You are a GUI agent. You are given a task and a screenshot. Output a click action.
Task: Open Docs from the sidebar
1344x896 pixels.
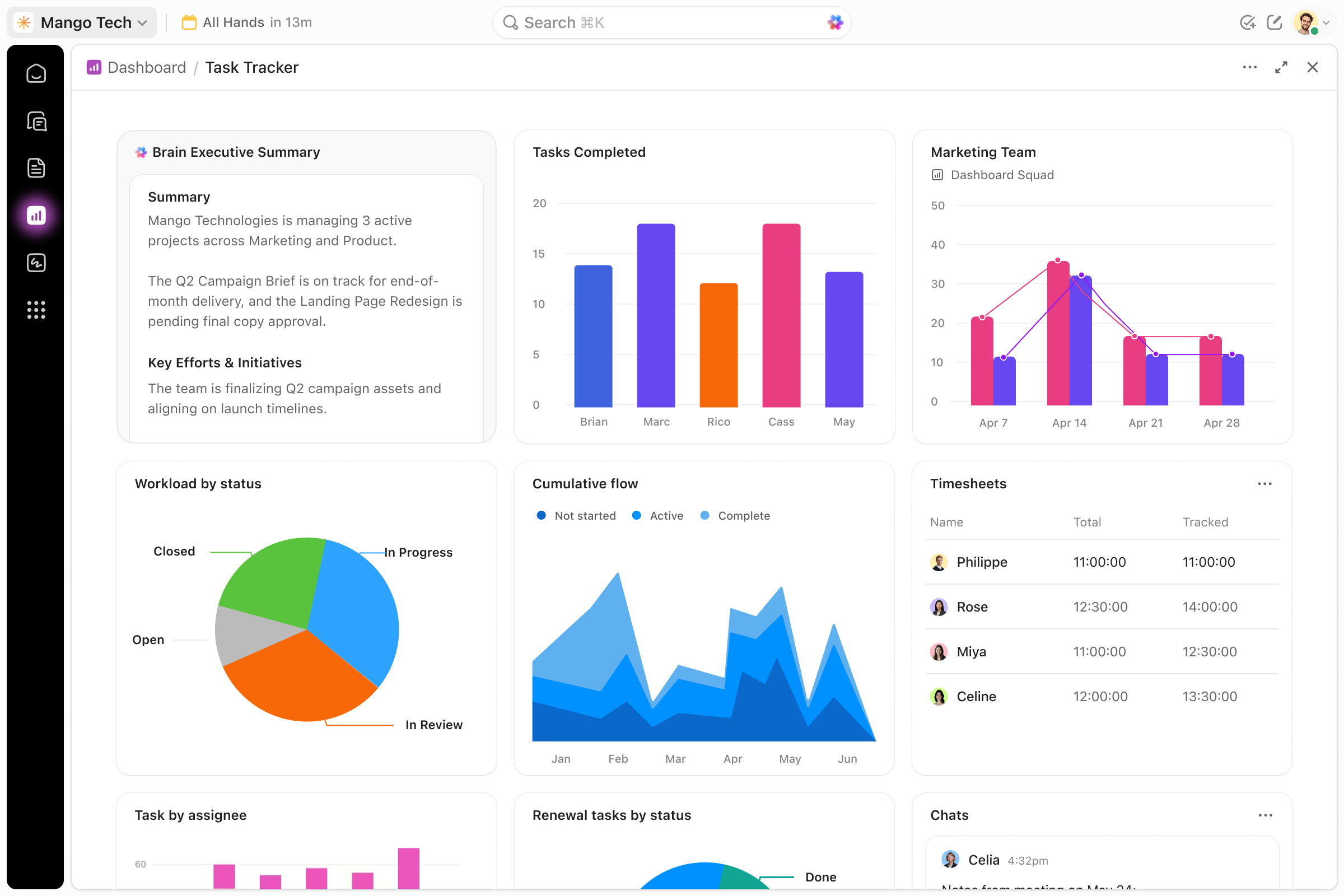click(35, 167)
